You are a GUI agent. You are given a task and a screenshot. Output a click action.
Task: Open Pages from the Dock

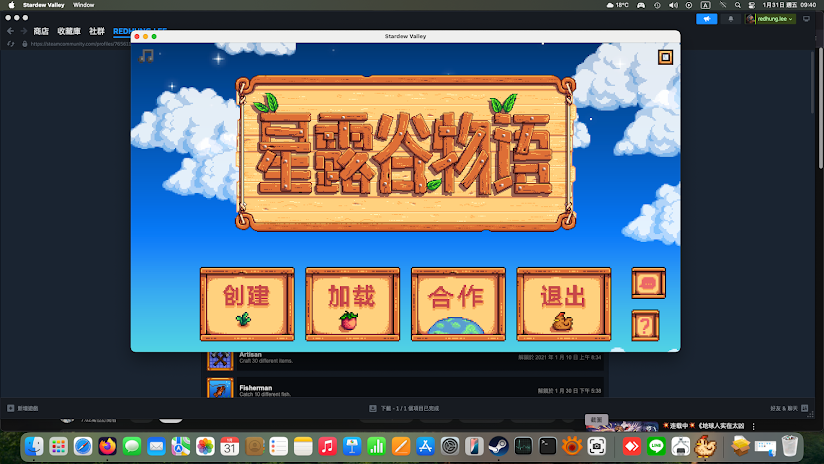[x=401, y=447]
